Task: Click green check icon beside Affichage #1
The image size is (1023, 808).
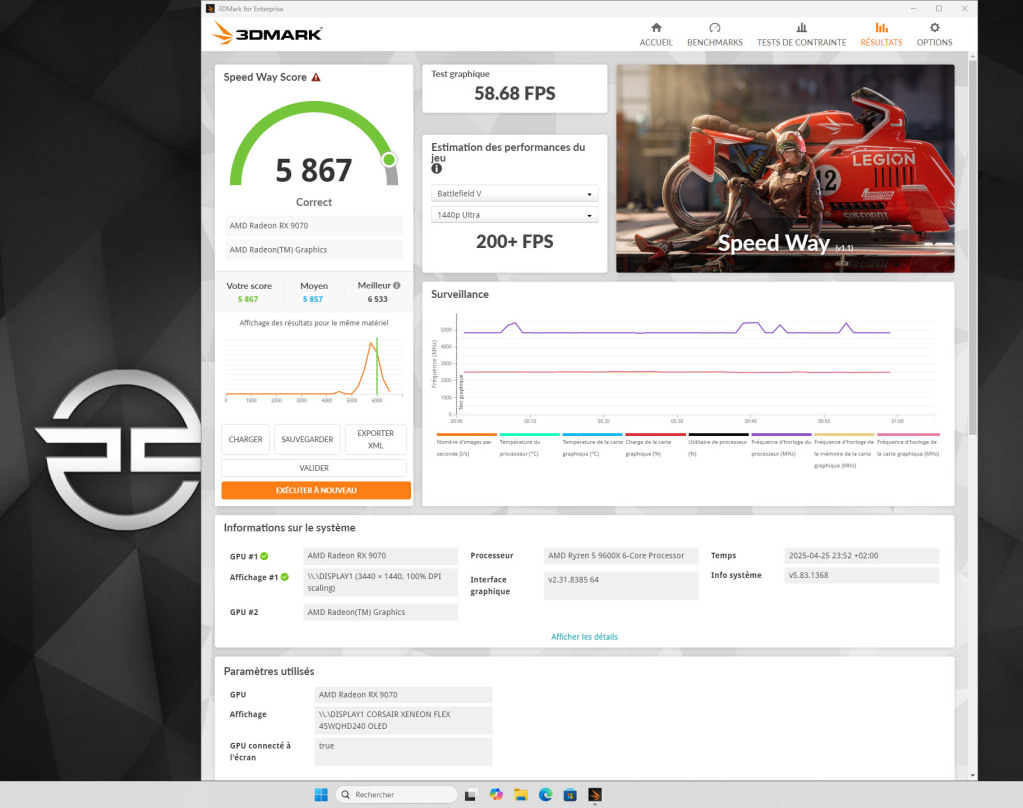Action: tap(284, 577)
